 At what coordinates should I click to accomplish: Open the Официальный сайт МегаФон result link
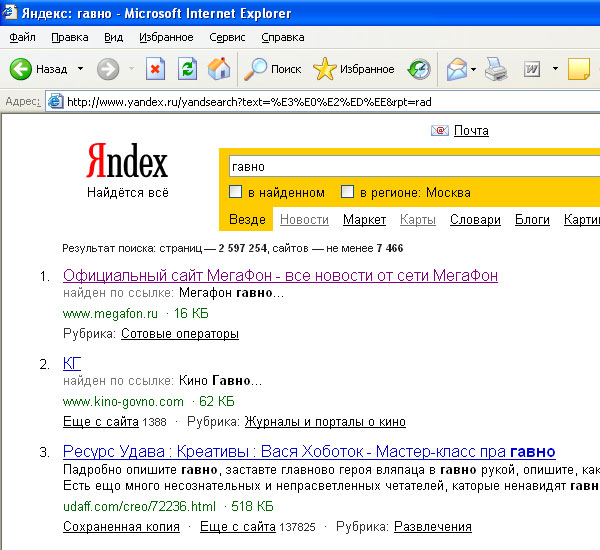tap(280, 275)
